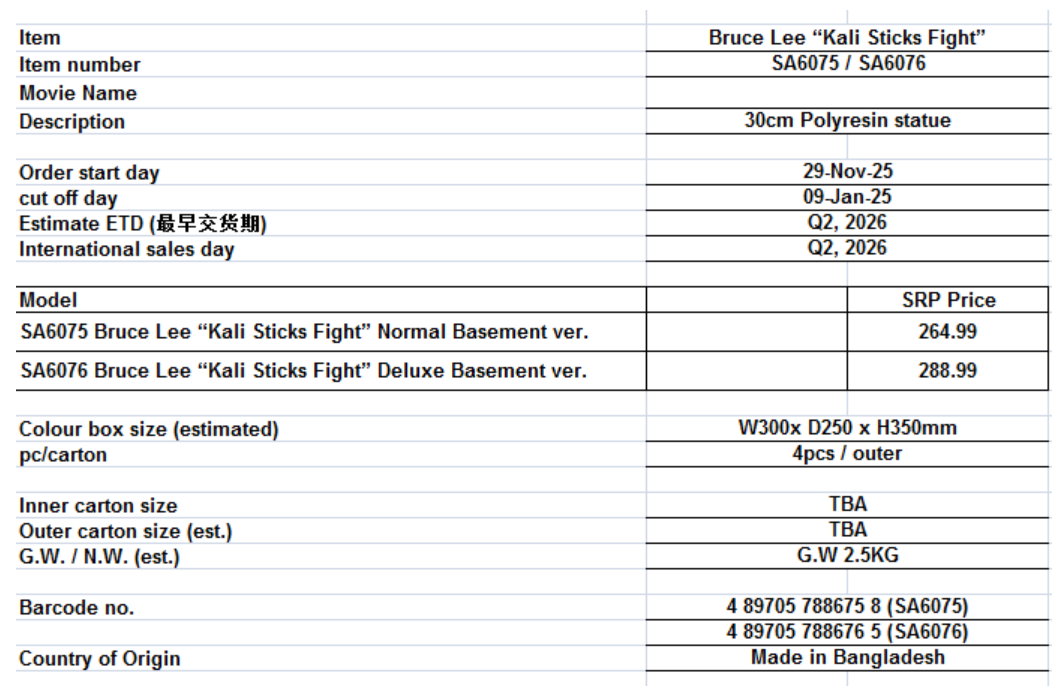Image resolution: width=1053 pixels, height=686 pixels.
Task: Click the "Made in Bangladesh" cell
Action: pyautogui.click(x=847, y=658)
